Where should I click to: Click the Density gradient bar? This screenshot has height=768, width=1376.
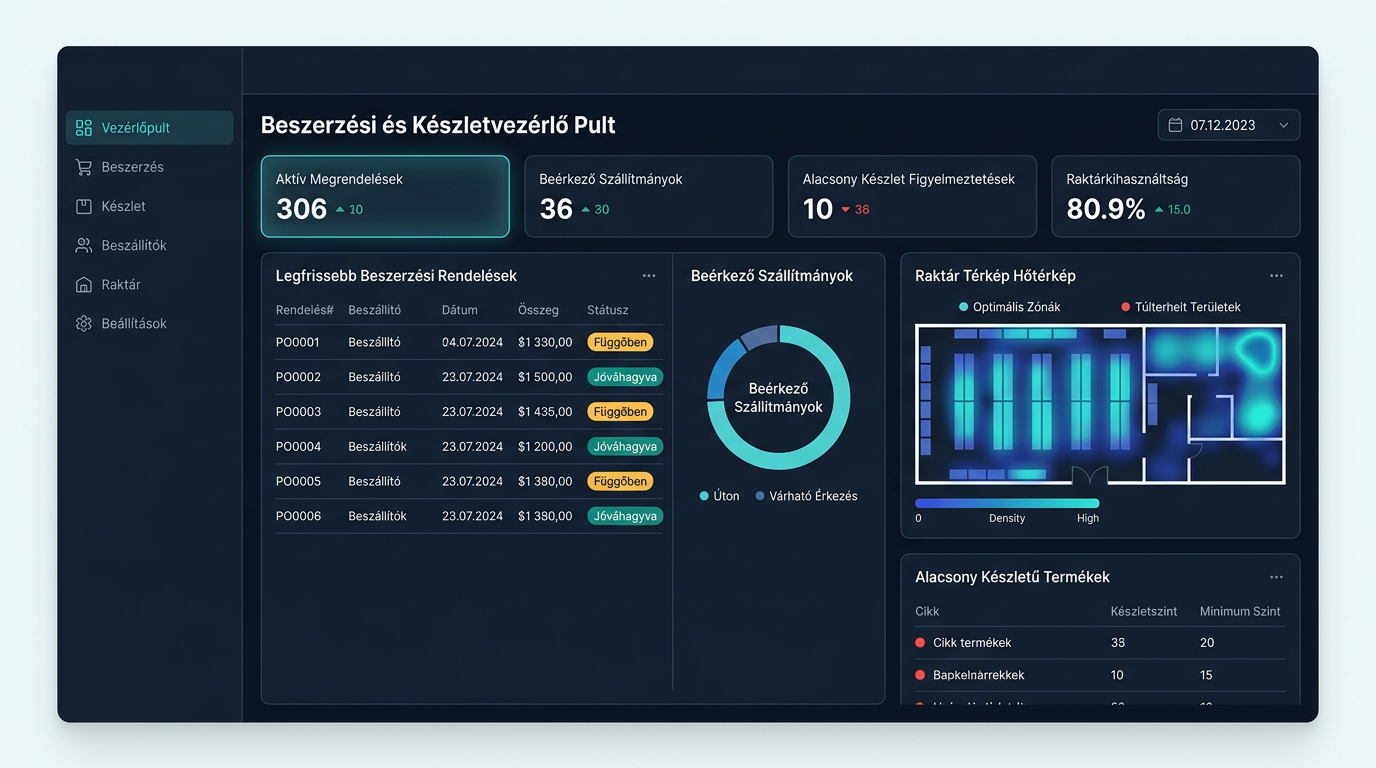click(1007, 504)
